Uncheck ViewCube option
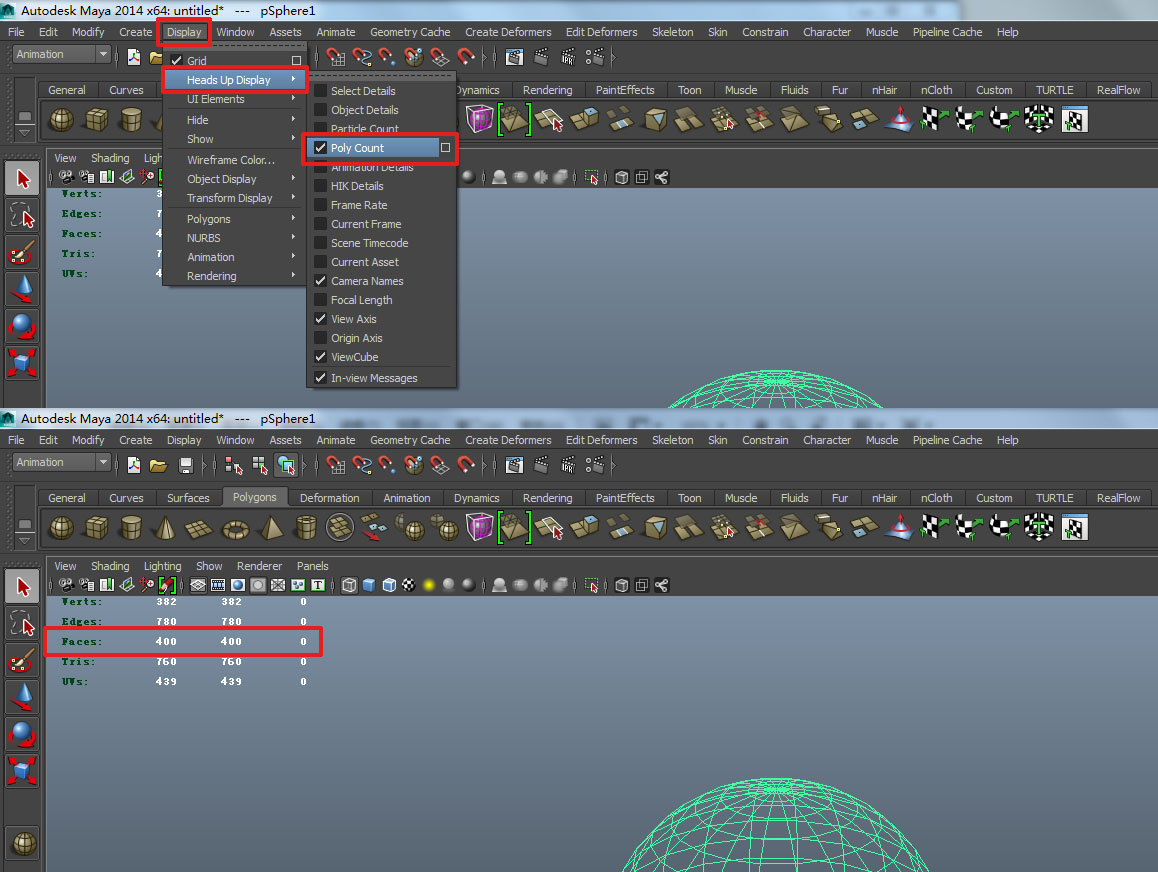Viewport: 1158px width, 872px height. (x=321, y=357)
